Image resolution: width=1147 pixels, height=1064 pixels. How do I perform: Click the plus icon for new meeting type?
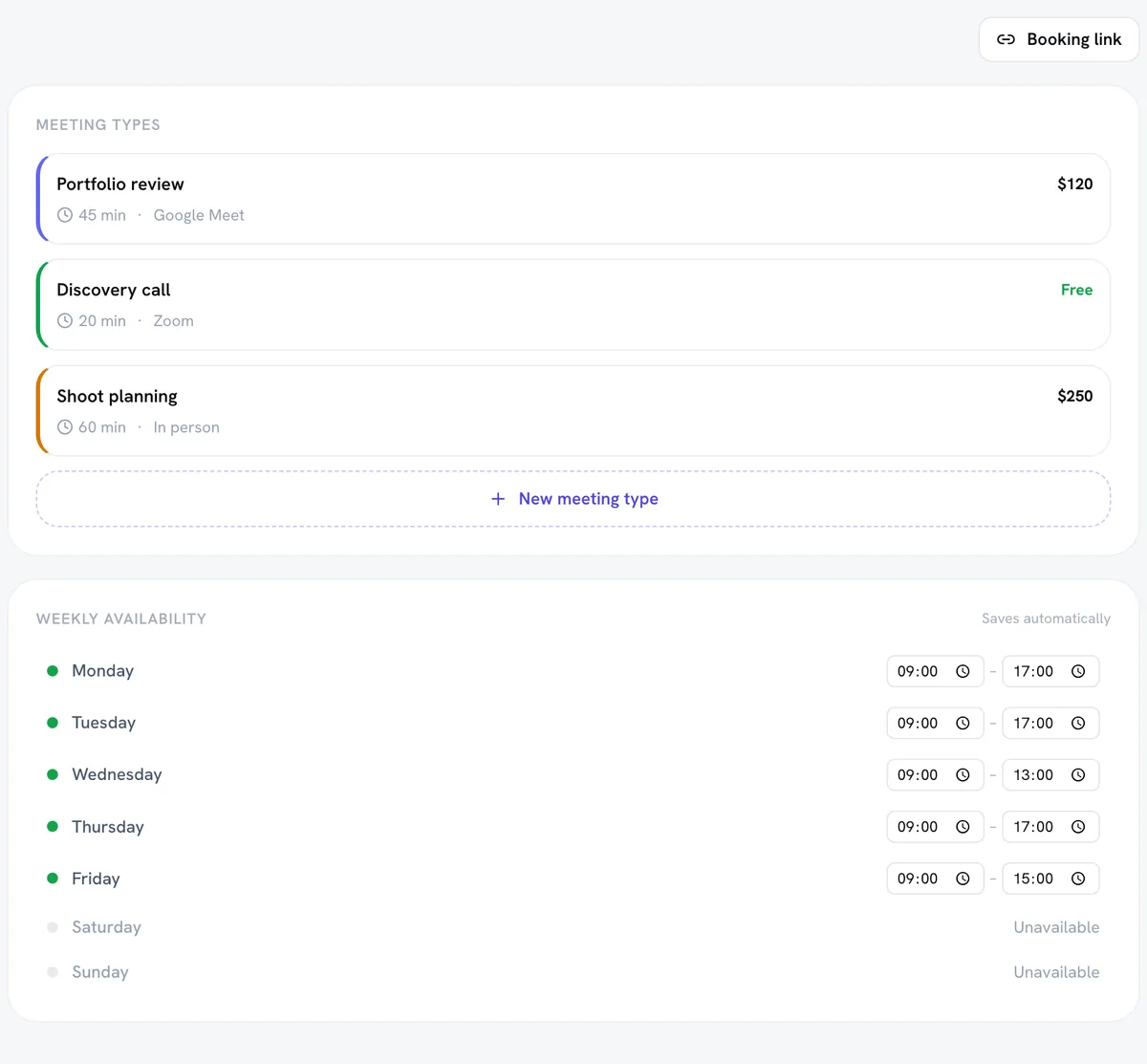pyautogui.click(x=498, y=499)
